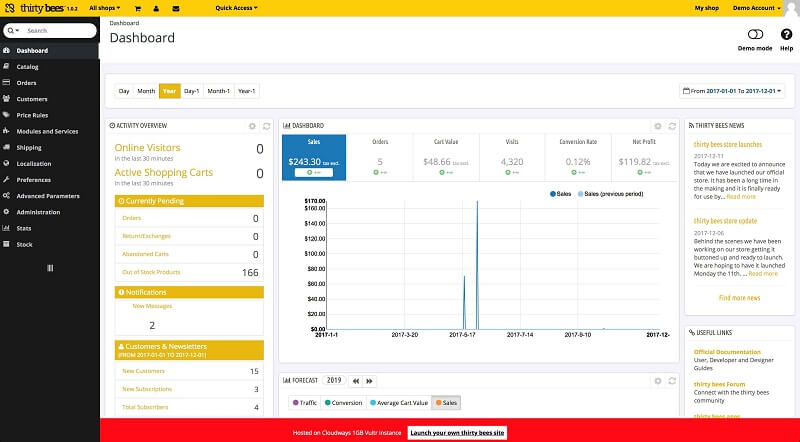800x442 pixels.
Task: Click the Administration gear icon
Action: click(6, 212)
